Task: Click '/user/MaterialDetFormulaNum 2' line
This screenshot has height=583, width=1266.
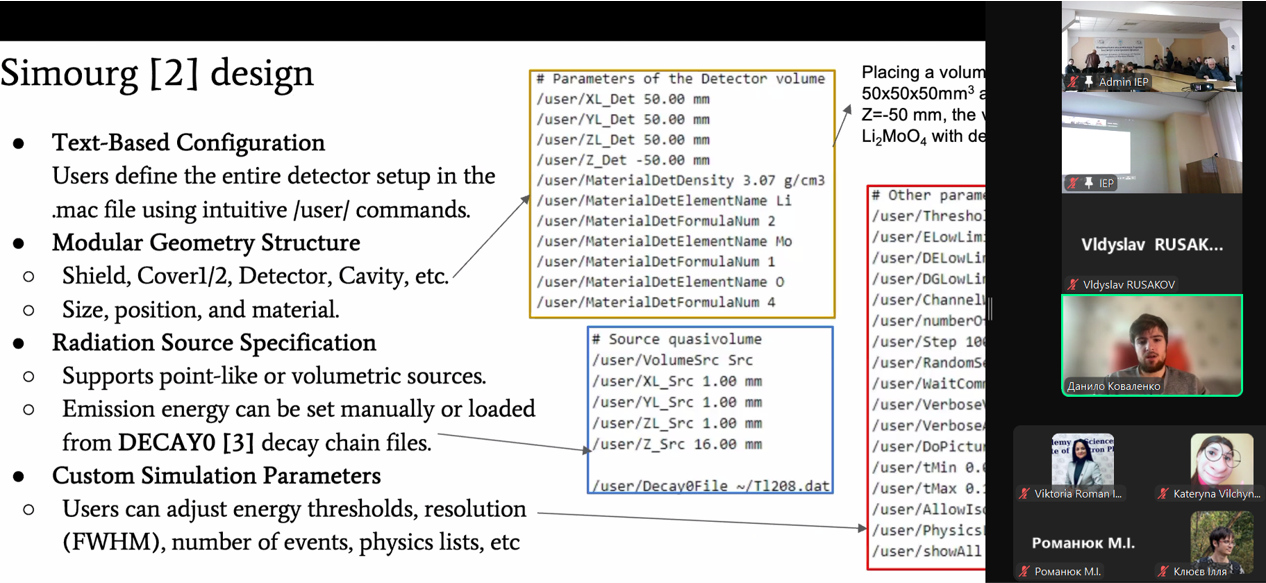Action: pyautogui.click(x=656, y=220)
